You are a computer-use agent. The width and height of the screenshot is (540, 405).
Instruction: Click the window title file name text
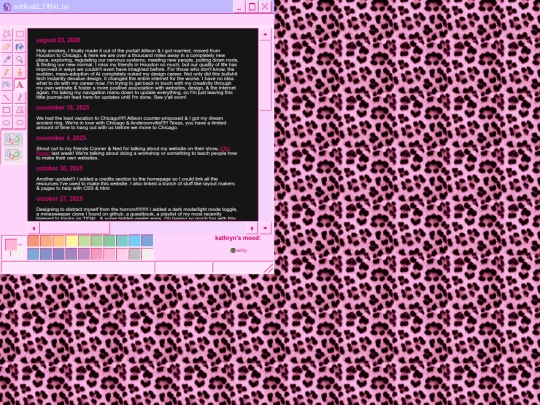(x=41, y=7)
